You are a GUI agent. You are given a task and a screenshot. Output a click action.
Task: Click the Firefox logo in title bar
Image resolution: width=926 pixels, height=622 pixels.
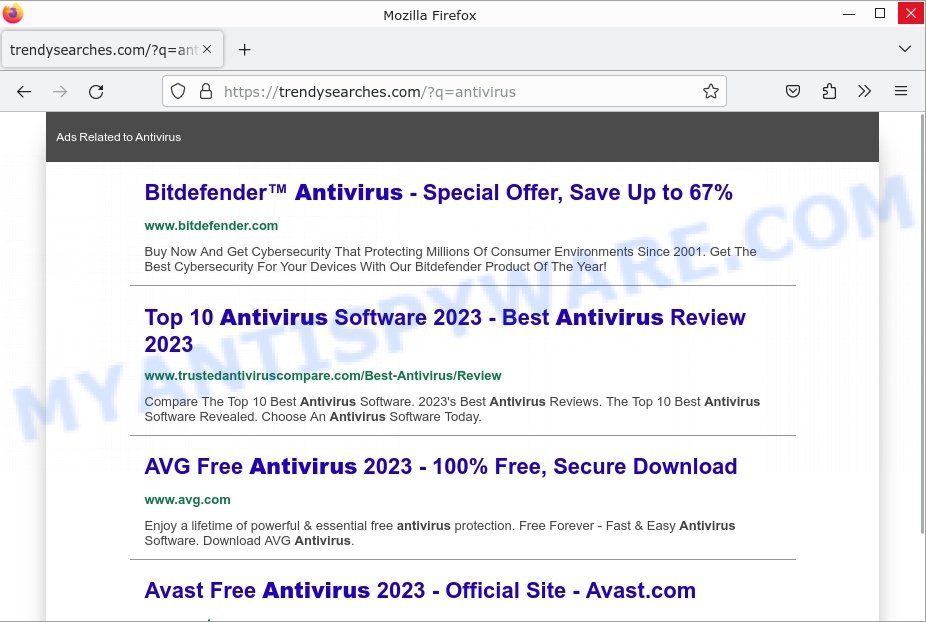point(13,12)
